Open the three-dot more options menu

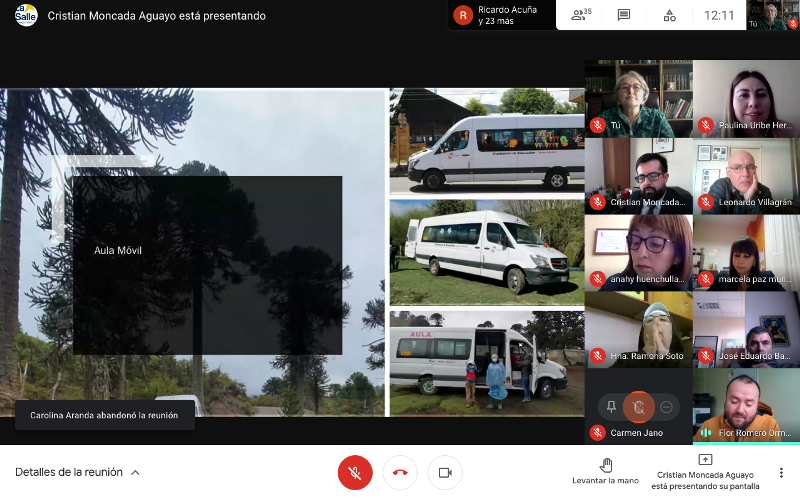click(x=781, y=472)
